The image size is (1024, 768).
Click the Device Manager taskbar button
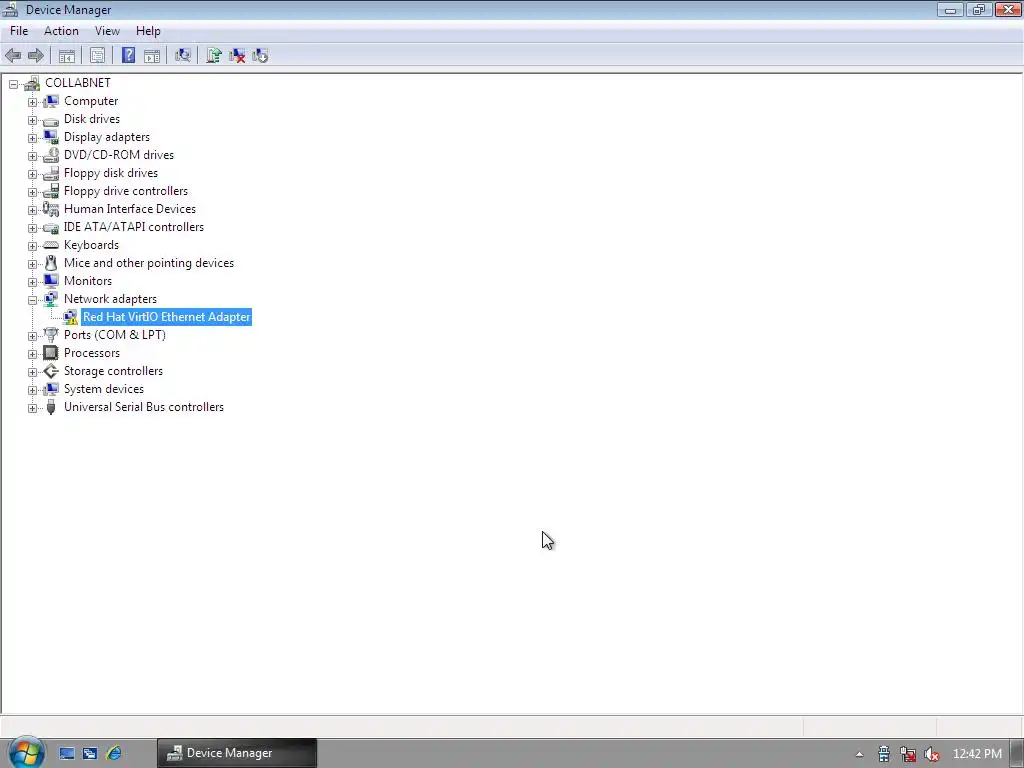point(237,753)
